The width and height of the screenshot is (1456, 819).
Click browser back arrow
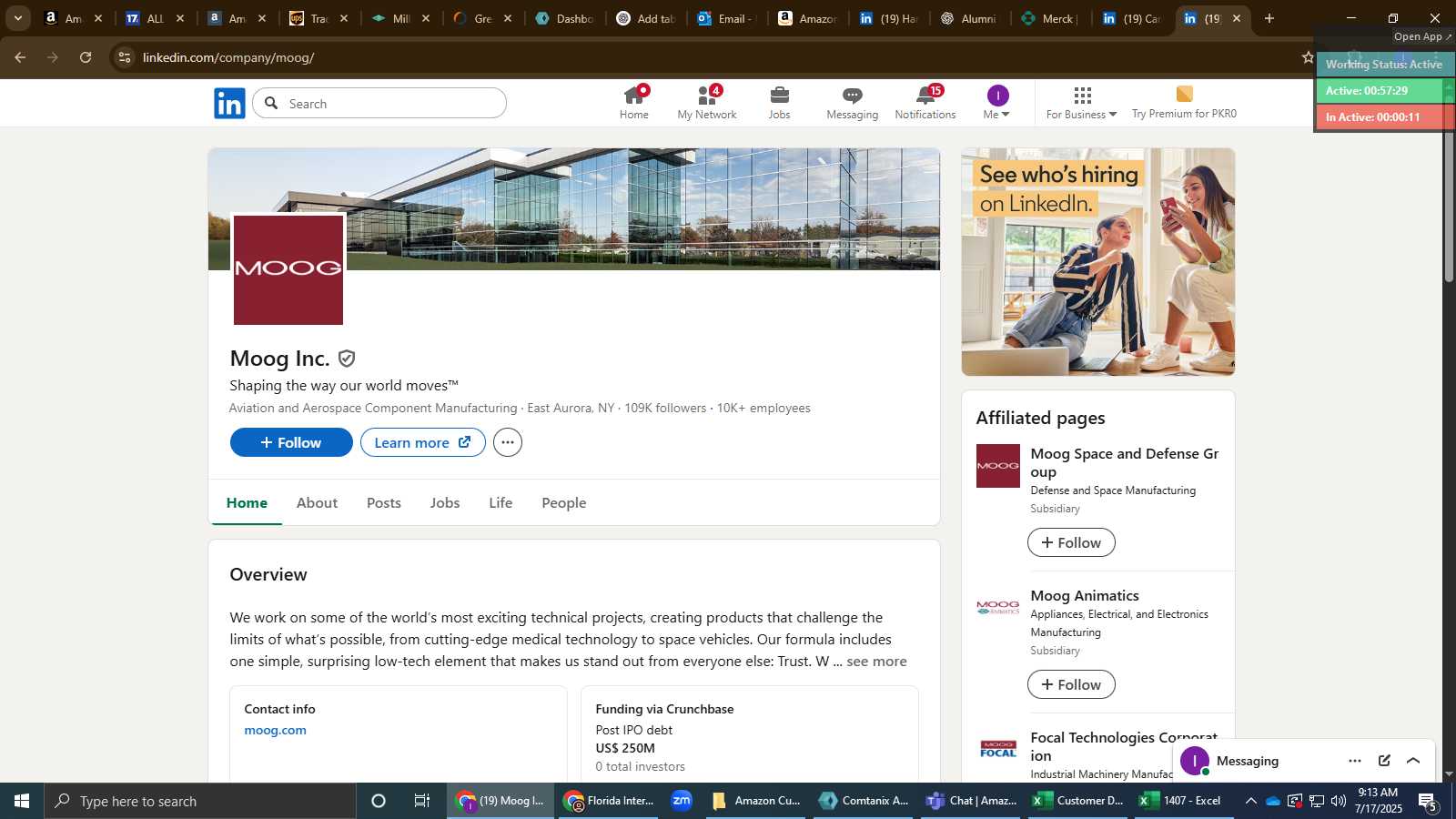click(x=20, y=57)
